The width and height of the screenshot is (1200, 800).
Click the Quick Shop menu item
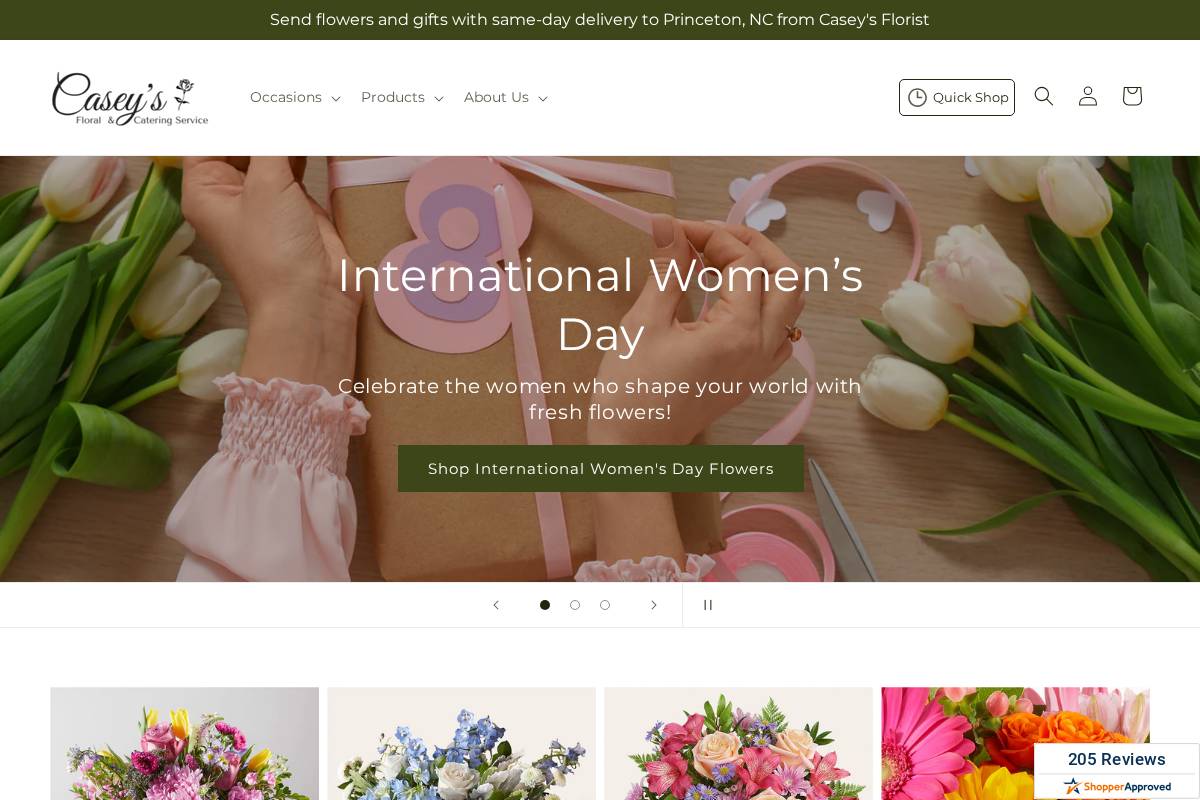(x=957, y=97)
